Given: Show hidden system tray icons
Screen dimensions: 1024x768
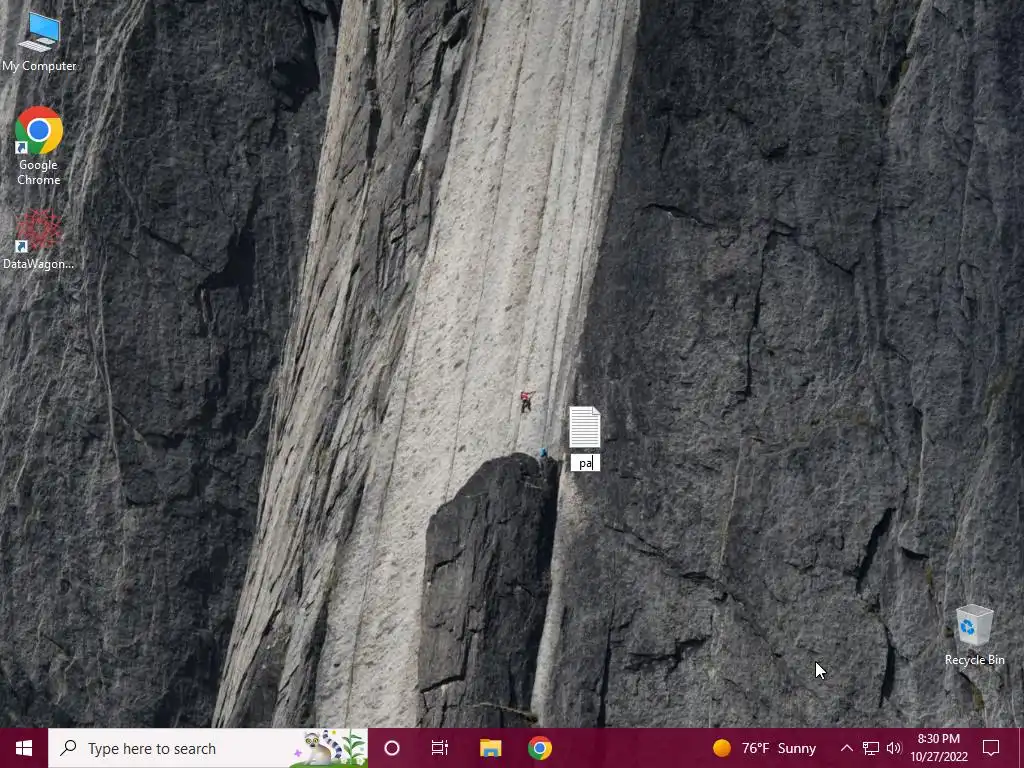Looking at the screenshot, I should [846, 748].
